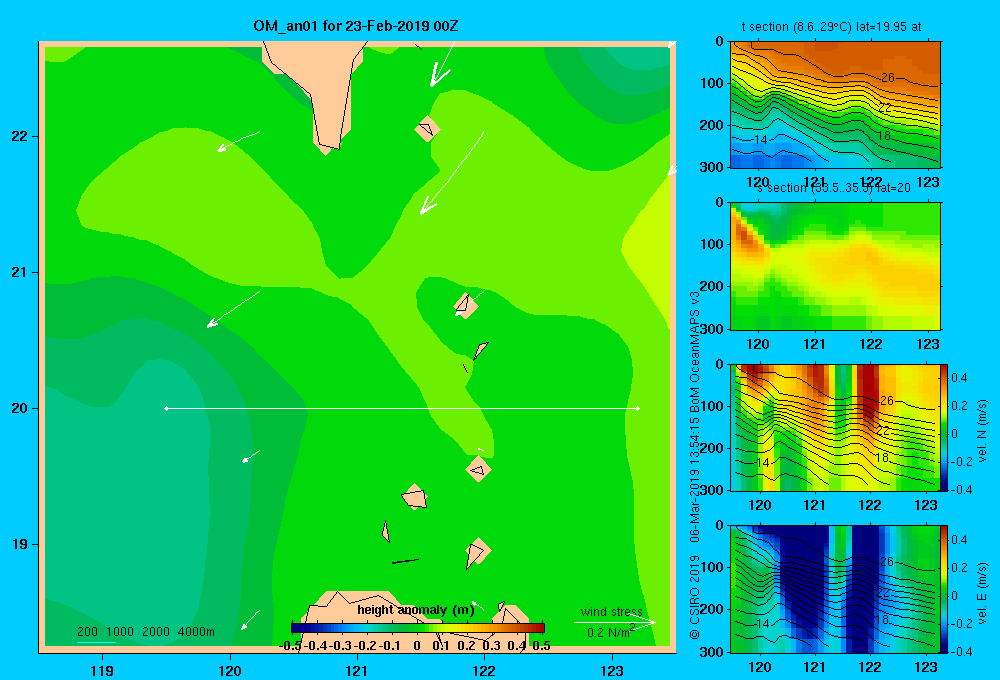Image resolution: width=1000 pixels, height=680 pixels.
Task: Open the eastward velocity section panel
Action: [x=835, y=589]
